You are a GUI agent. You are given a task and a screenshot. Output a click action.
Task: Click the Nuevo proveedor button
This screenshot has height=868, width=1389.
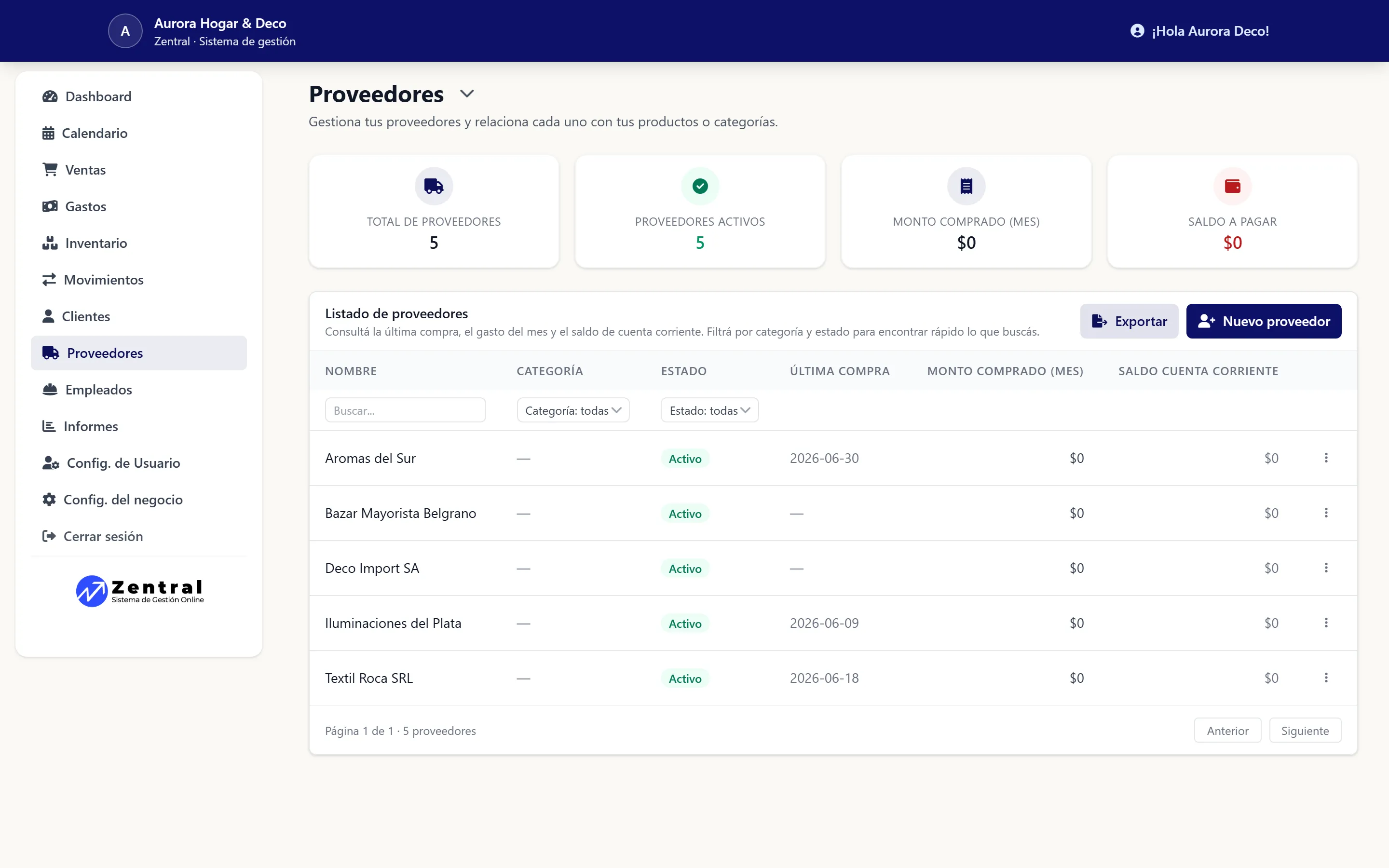coord(1263,321)
